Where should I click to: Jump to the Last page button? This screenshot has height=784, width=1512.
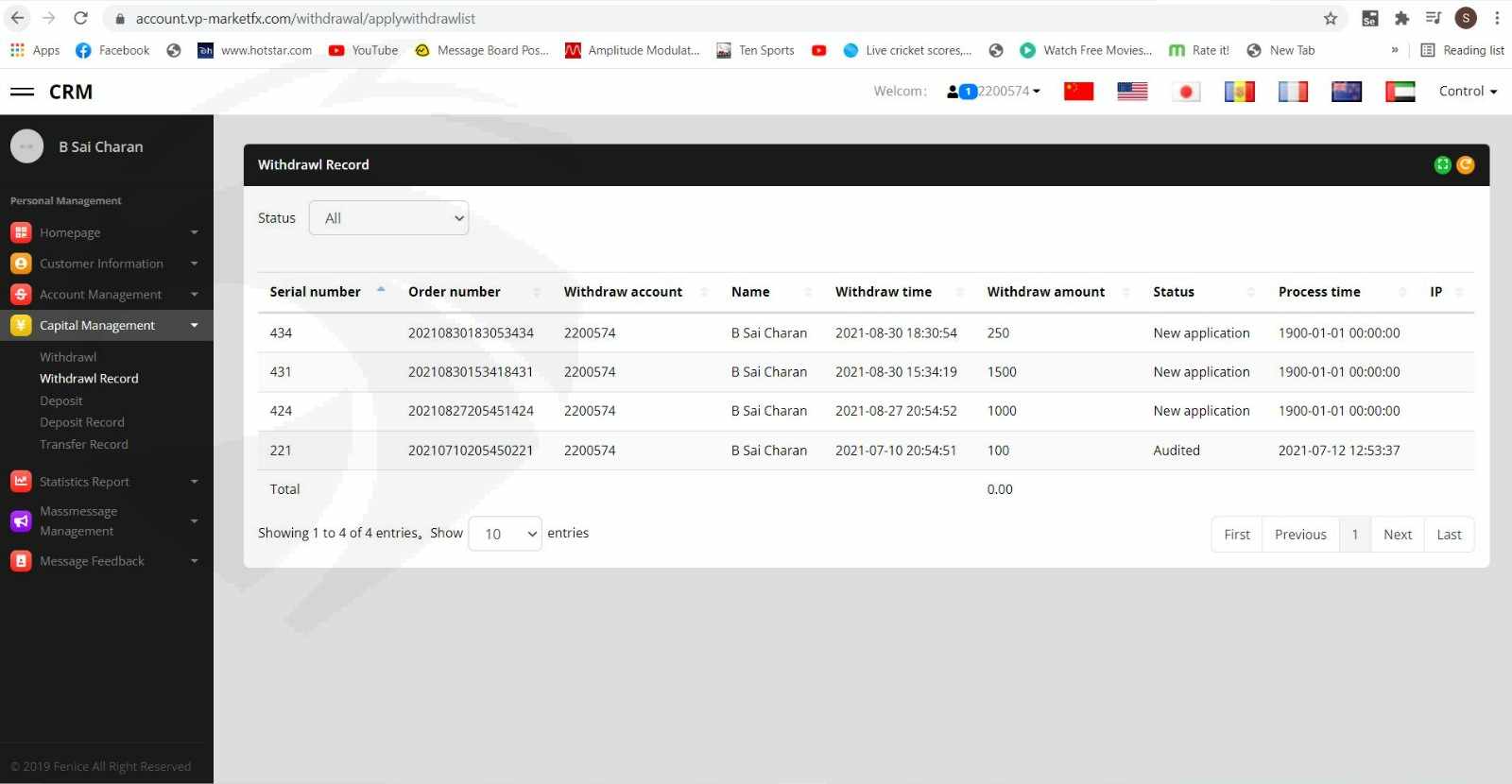1449,535
